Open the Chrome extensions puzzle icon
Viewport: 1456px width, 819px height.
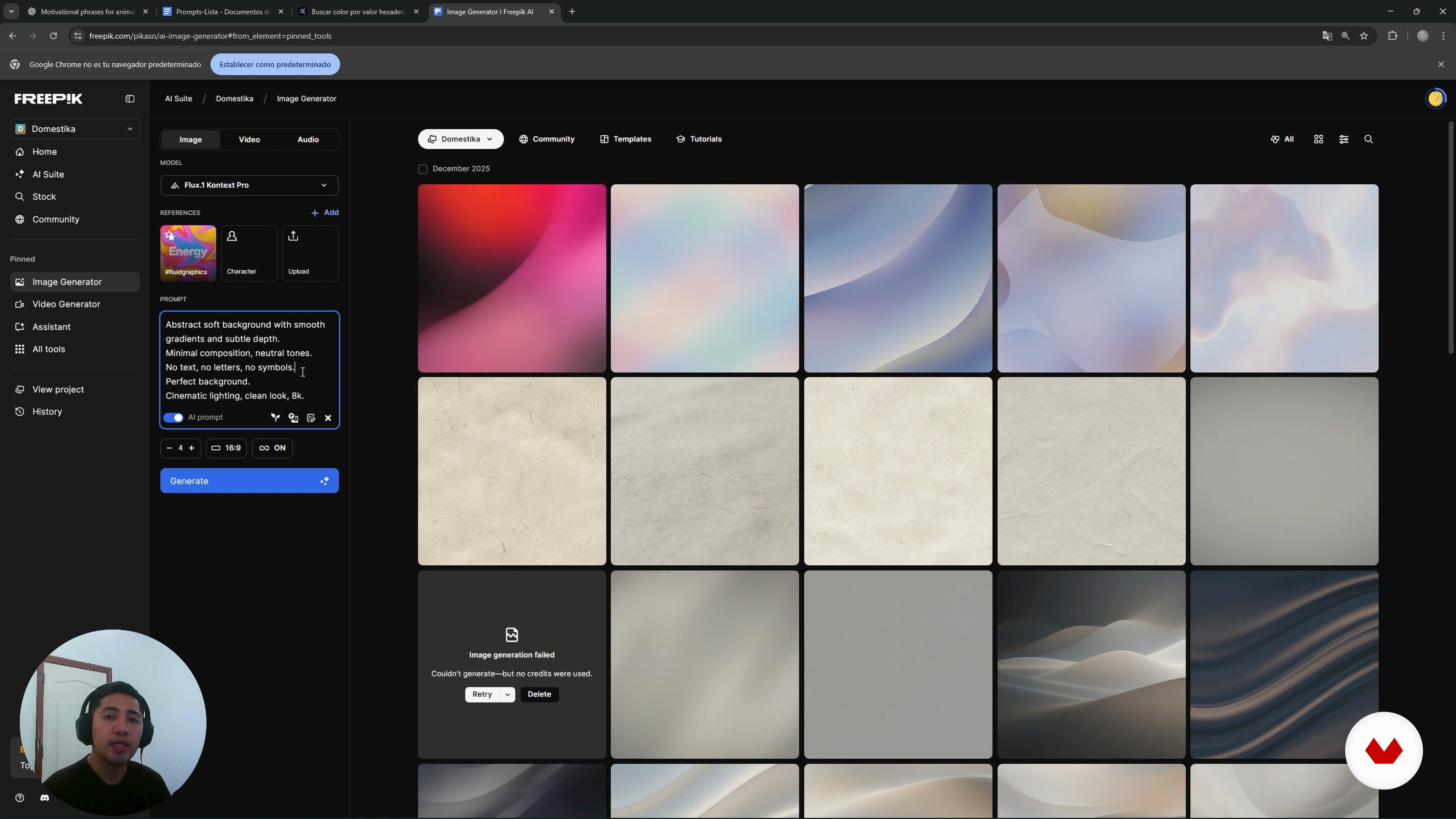(x=1393, y=36)
